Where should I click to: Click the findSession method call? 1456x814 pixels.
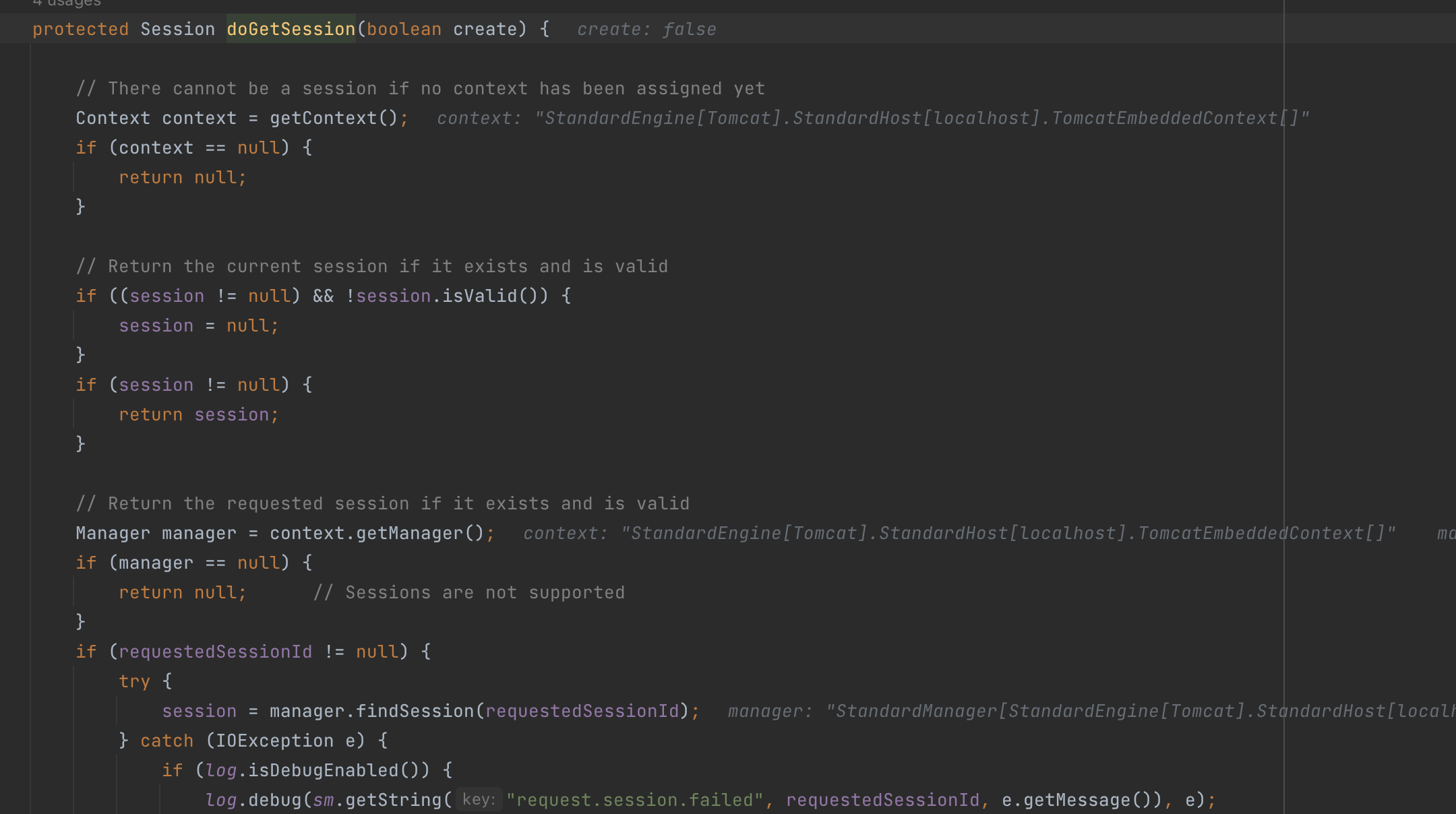pos(415,711)
